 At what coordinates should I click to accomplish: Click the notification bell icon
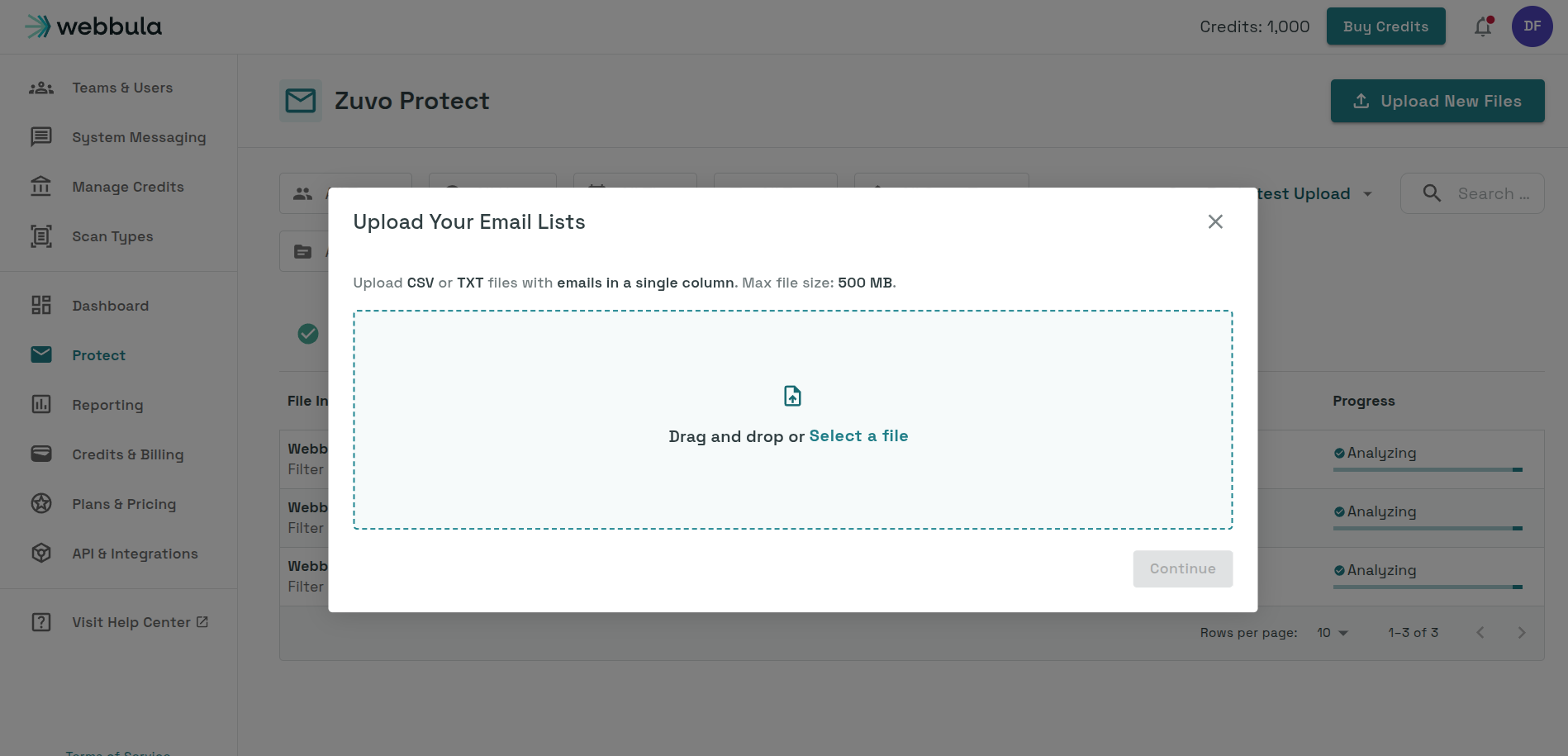[1483, 26]
